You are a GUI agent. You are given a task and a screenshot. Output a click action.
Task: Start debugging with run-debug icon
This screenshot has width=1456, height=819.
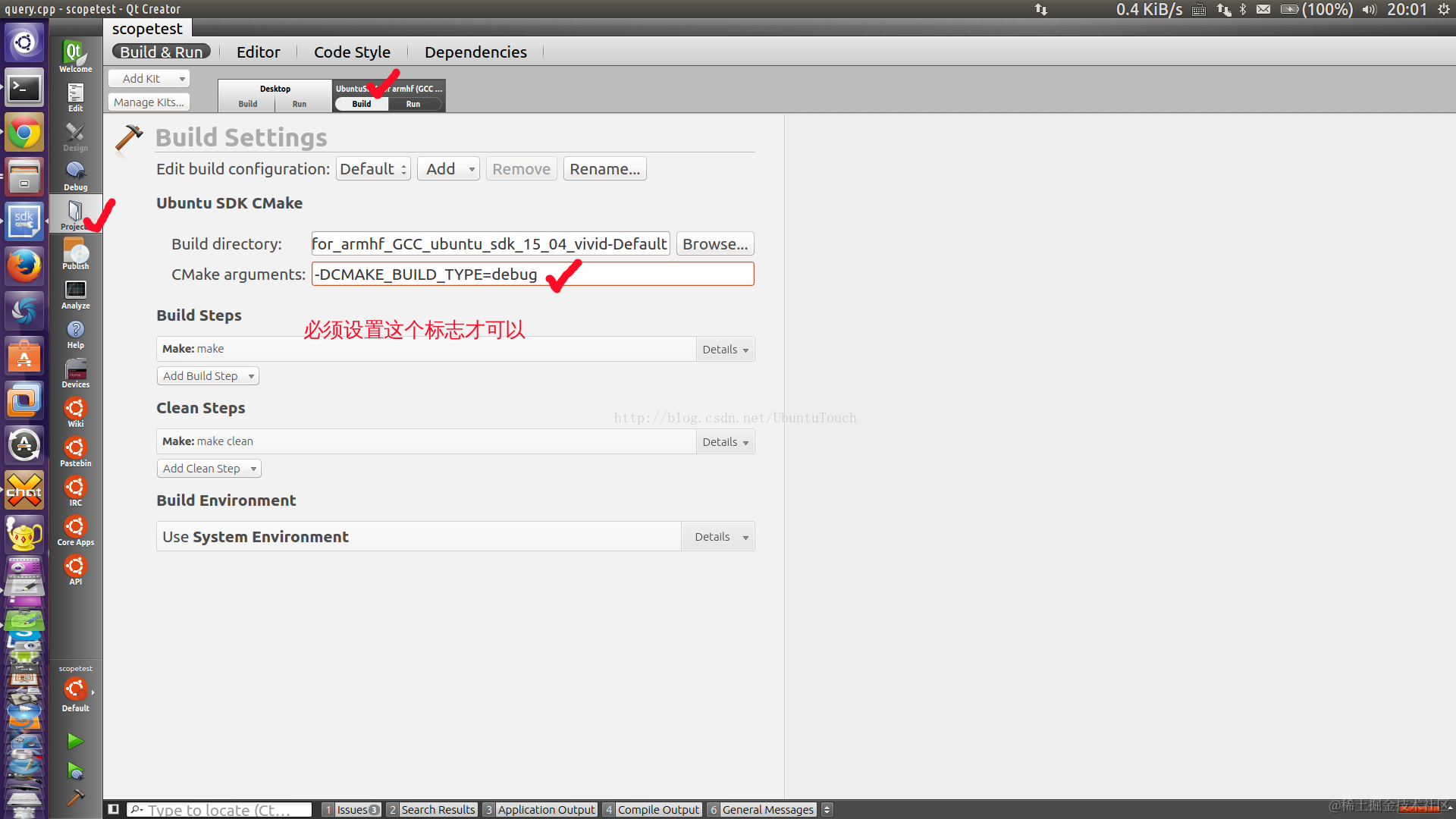[x=75, y=771]
